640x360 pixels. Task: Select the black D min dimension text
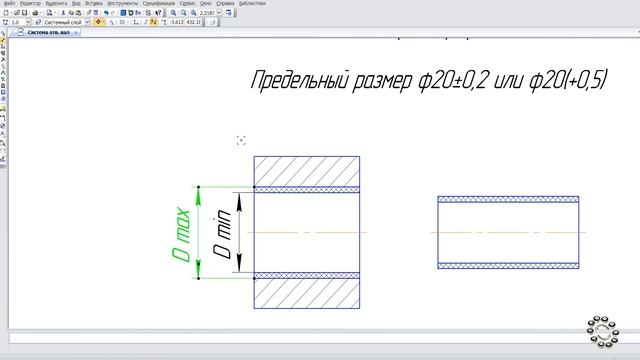[222, 235]
